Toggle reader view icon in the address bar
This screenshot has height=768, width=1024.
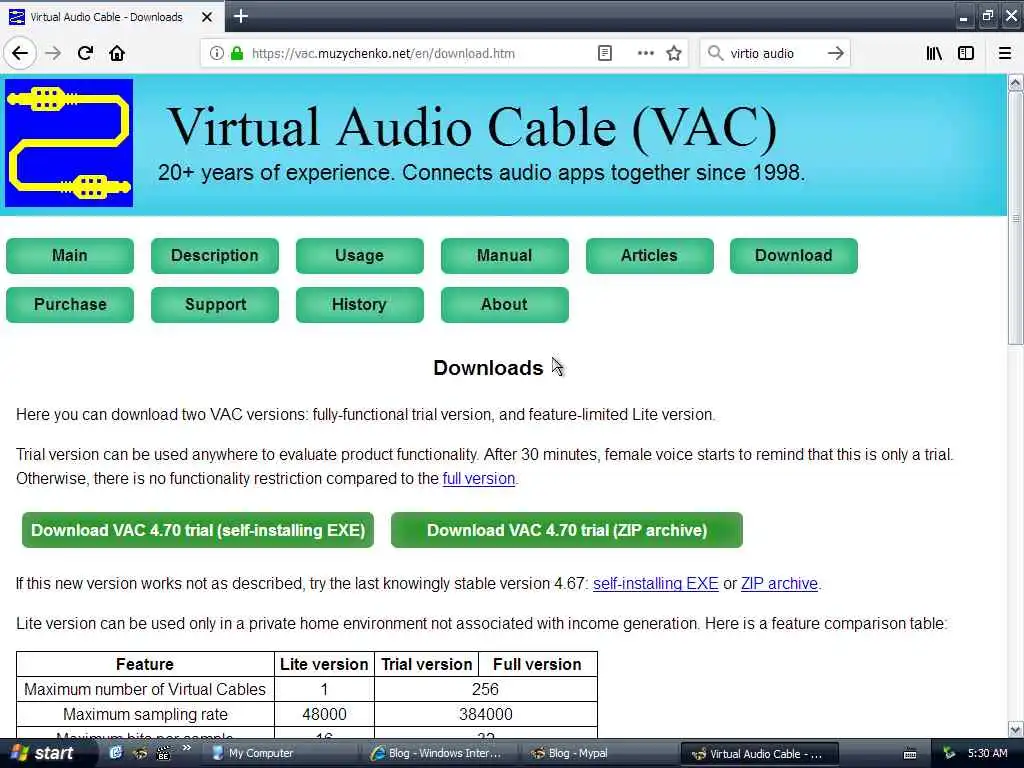605,54
